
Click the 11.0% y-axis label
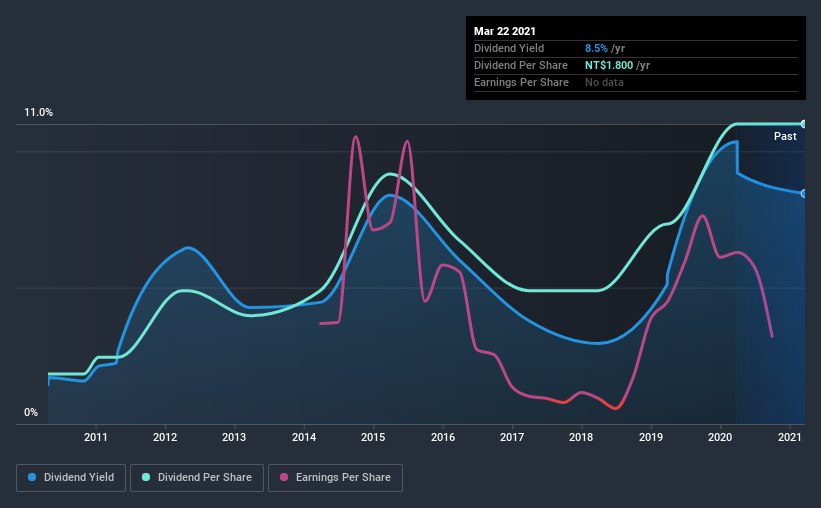(x=38, y=113)
